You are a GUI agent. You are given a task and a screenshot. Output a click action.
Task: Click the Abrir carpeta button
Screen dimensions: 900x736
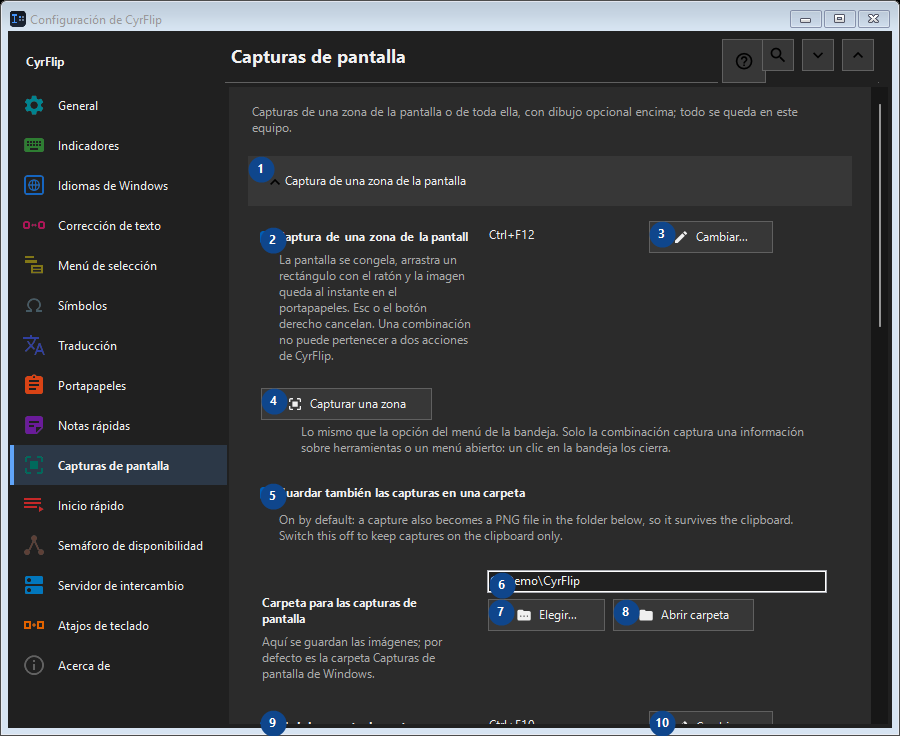(x=683, y=615)
